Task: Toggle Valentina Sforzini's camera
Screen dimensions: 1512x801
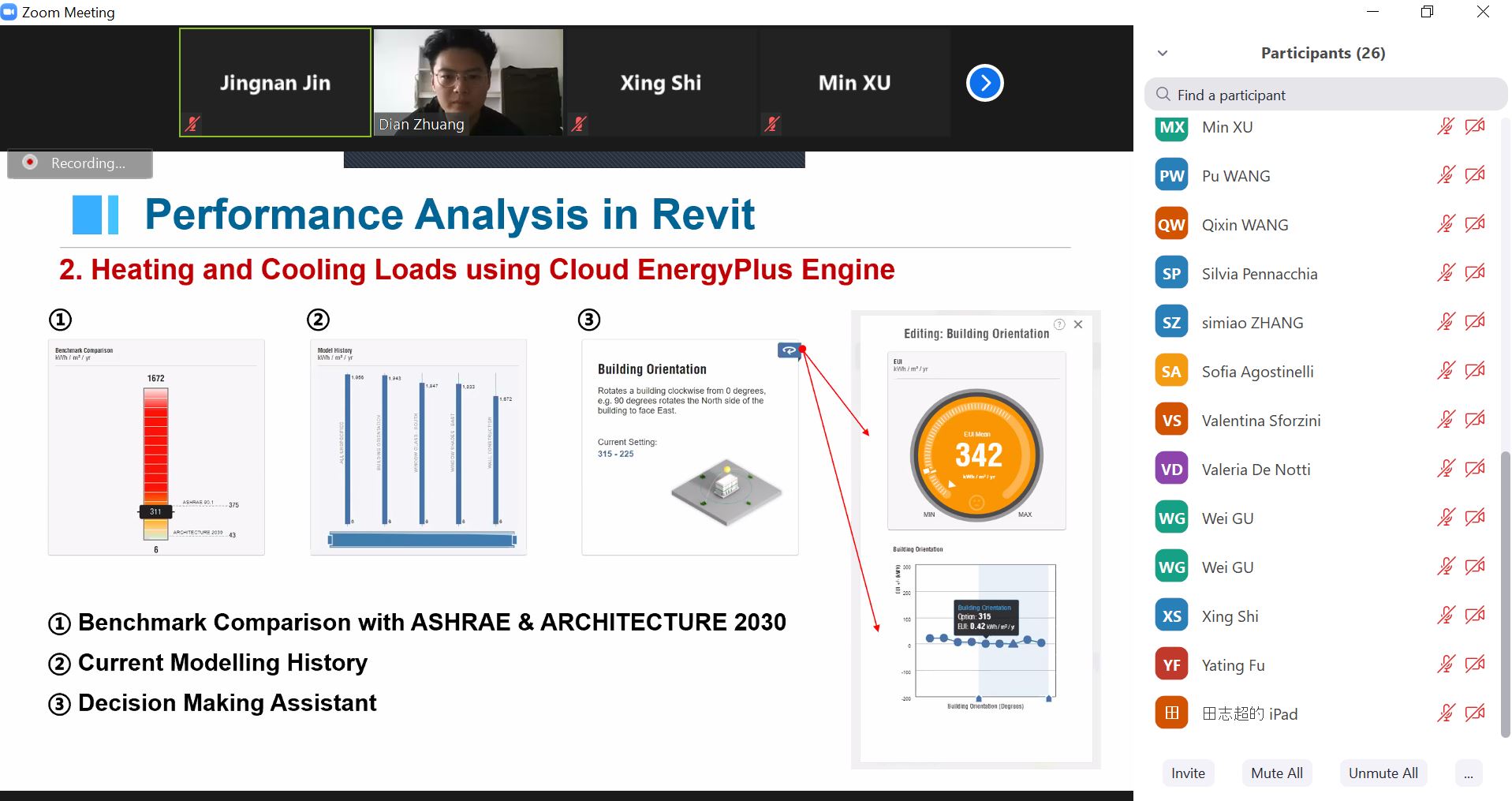Action: pos(1474,421)
